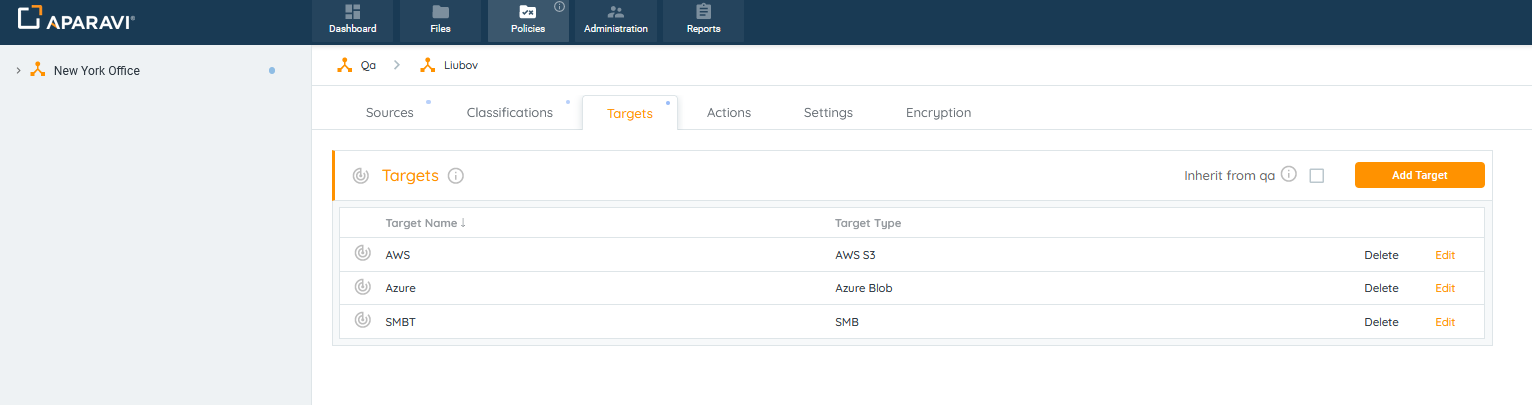Switch to the Classifications tab
The width and height of the screenshot is (1532, 405).
509,113
